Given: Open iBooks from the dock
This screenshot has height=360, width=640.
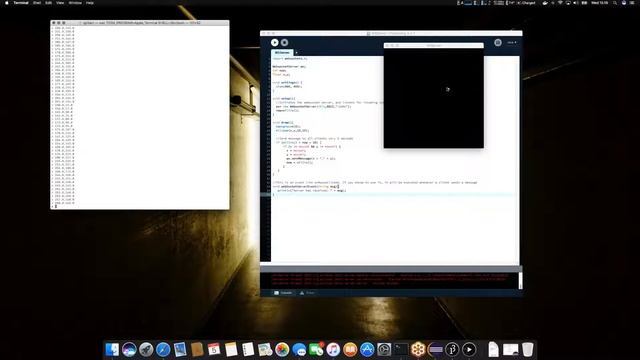Looking at the screenshot, I should tap(350, 349).
